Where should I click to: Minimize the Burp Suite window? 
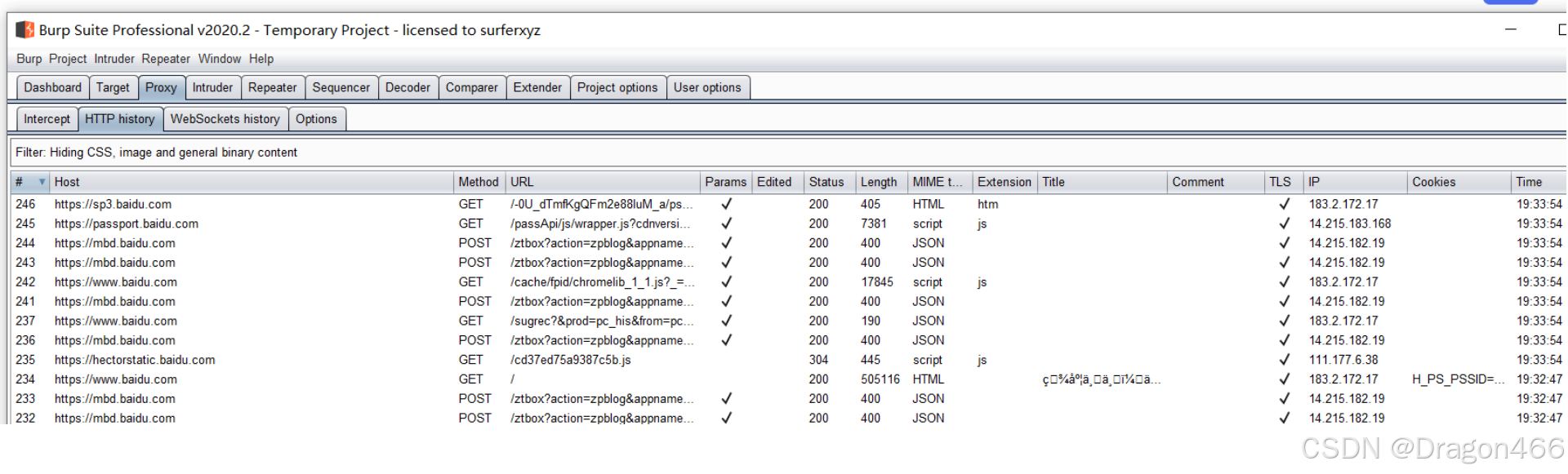(x=1511, y=29)
